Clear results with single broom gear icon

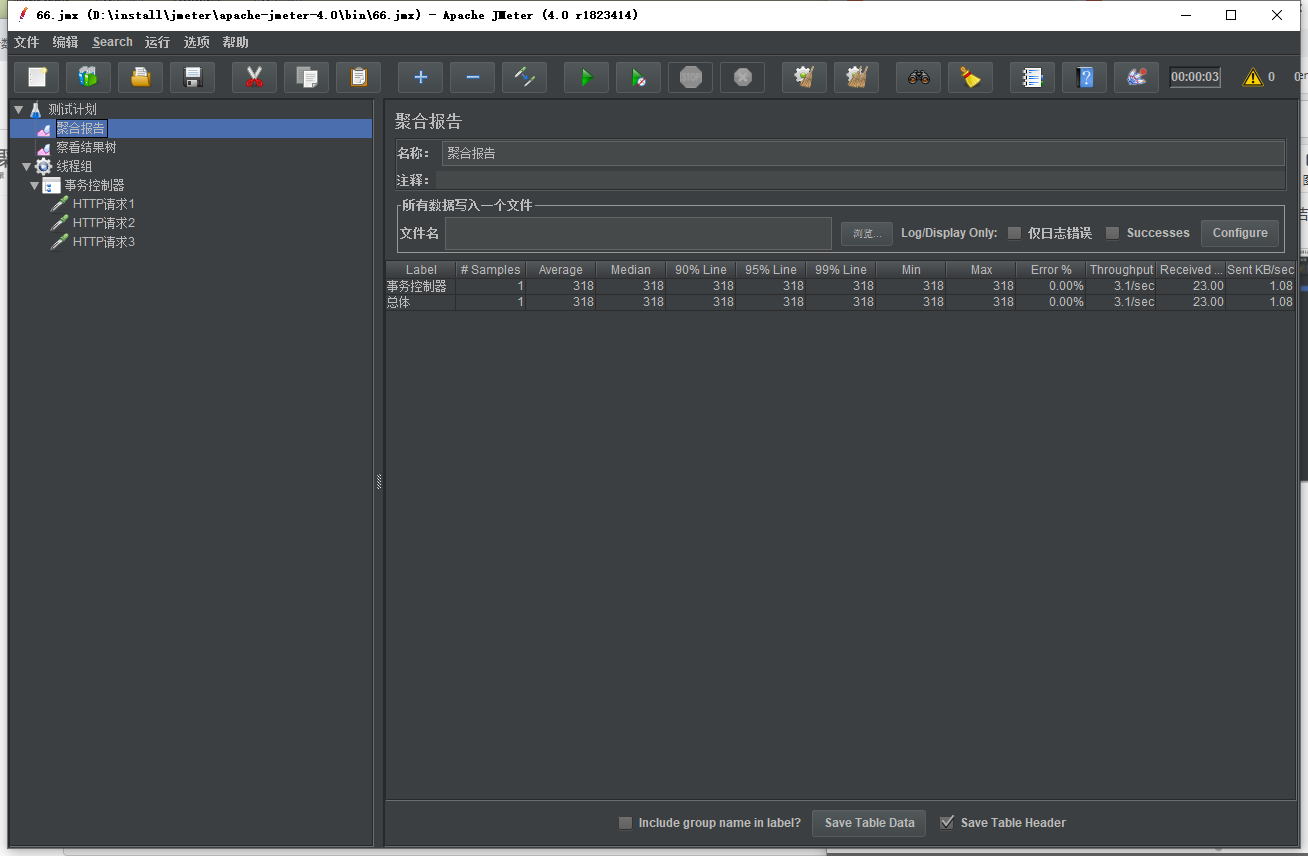point(805,77)
